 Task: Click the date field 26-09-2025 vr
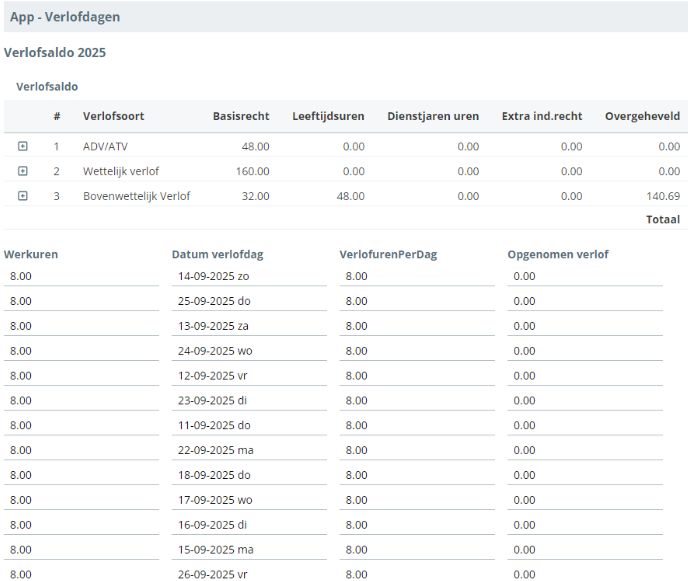[x=249, y=574]
